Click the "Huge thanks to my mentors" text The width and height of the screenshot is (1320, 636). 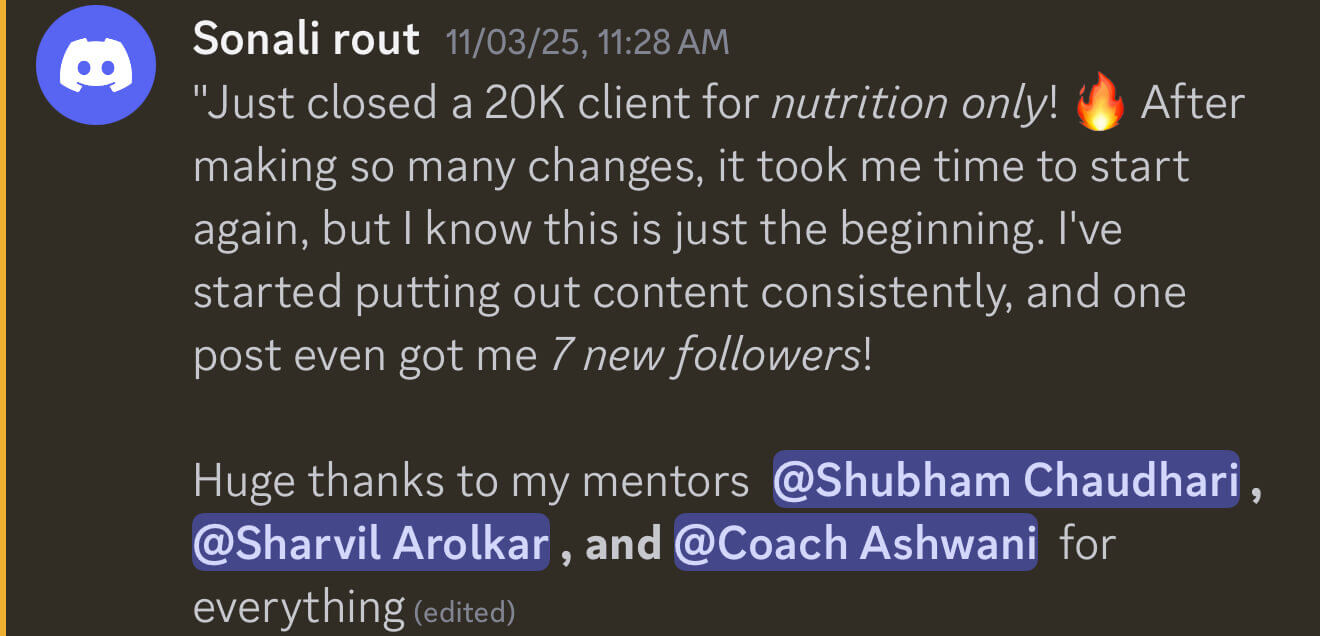[x=470, y=481]
